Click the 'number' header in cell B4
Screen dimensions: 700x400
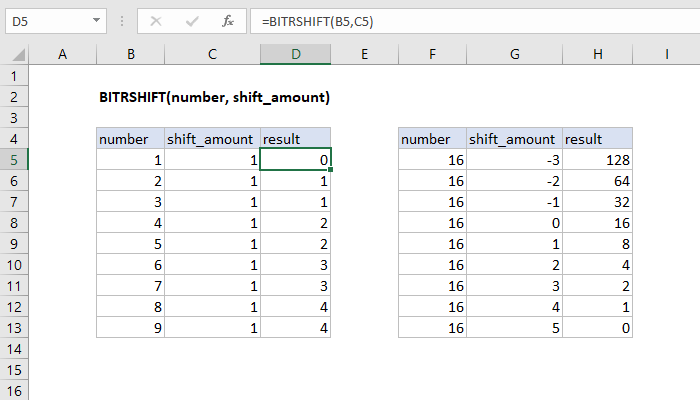pyautogui.click(x=130, y=139)
